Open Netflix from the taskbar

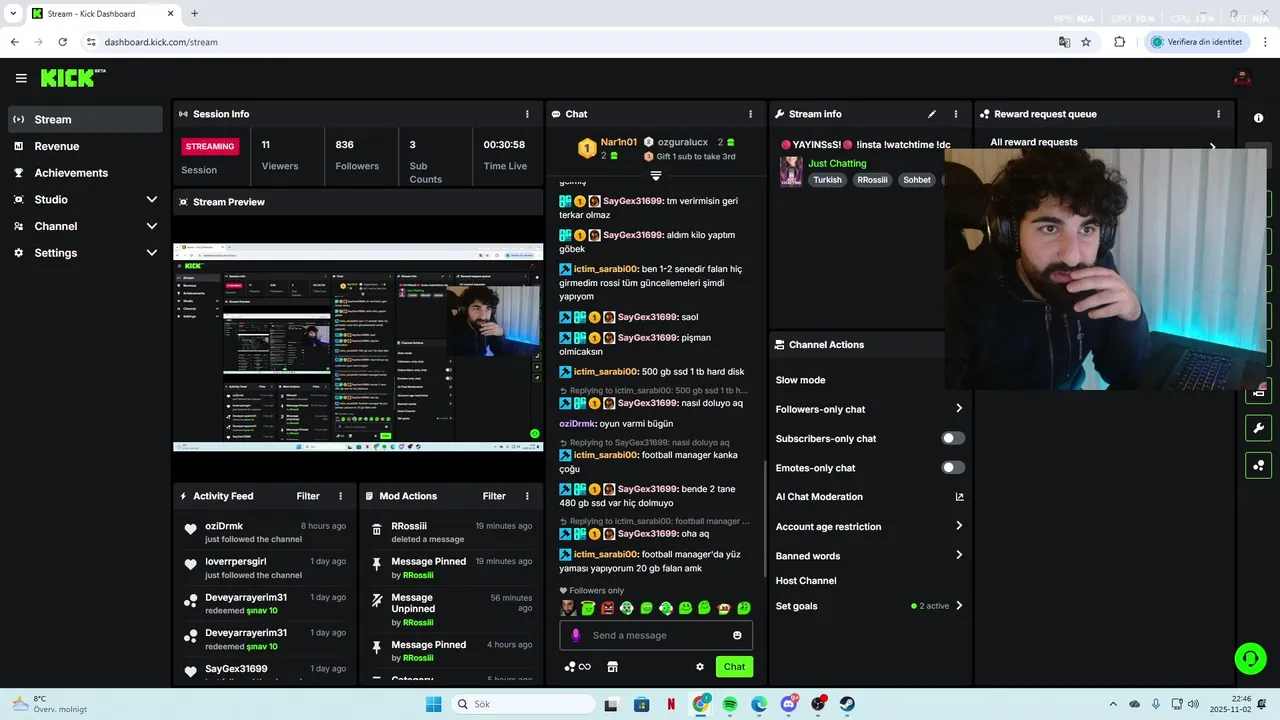coord(671,704)
